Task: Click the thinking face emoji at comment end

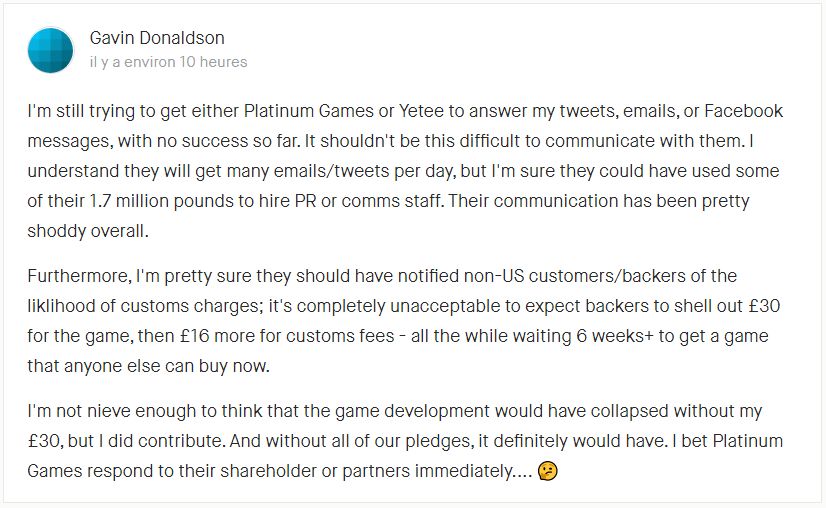Action: click(x=547, y=471)
